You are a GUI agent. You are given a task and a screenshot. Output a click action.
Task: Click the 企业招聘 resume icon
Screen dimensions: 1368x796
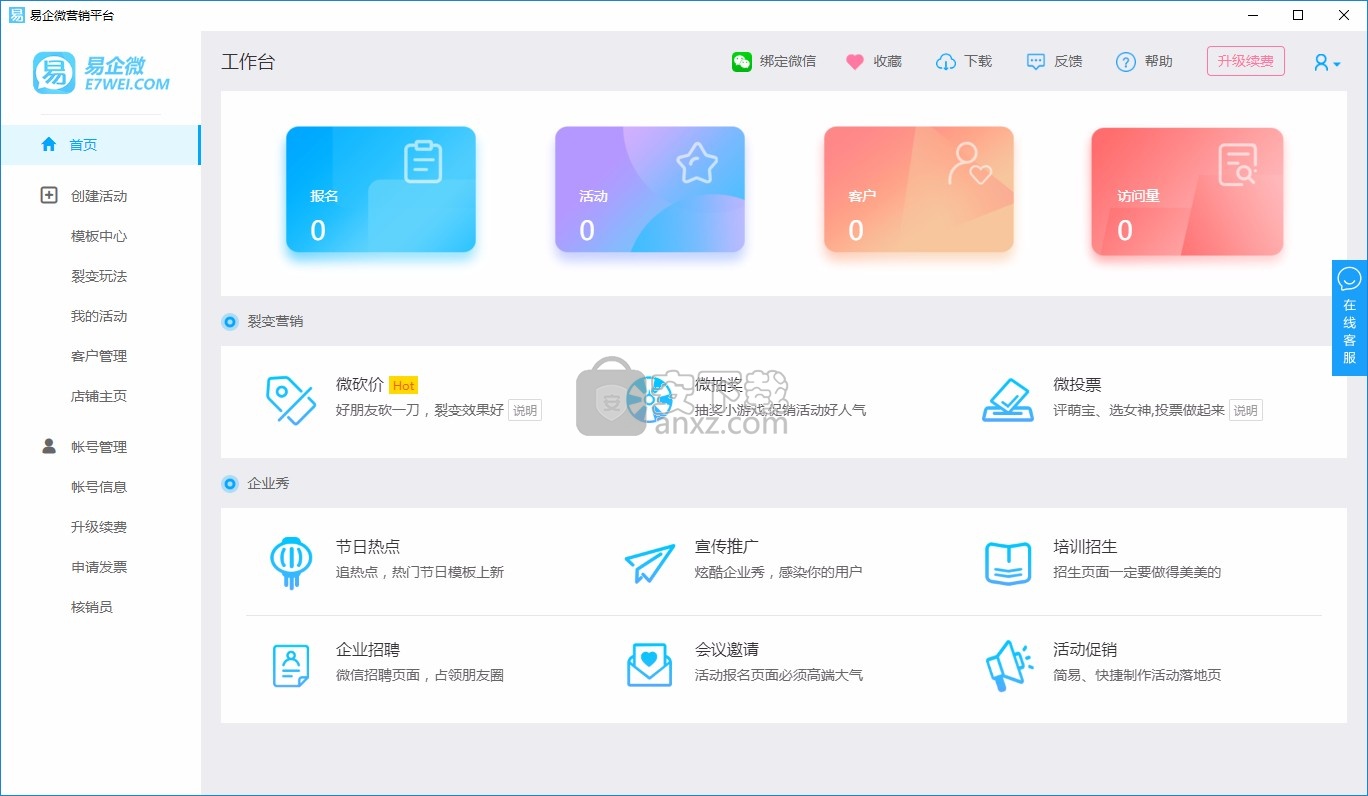pyautogui.click(x=291, y=665)
